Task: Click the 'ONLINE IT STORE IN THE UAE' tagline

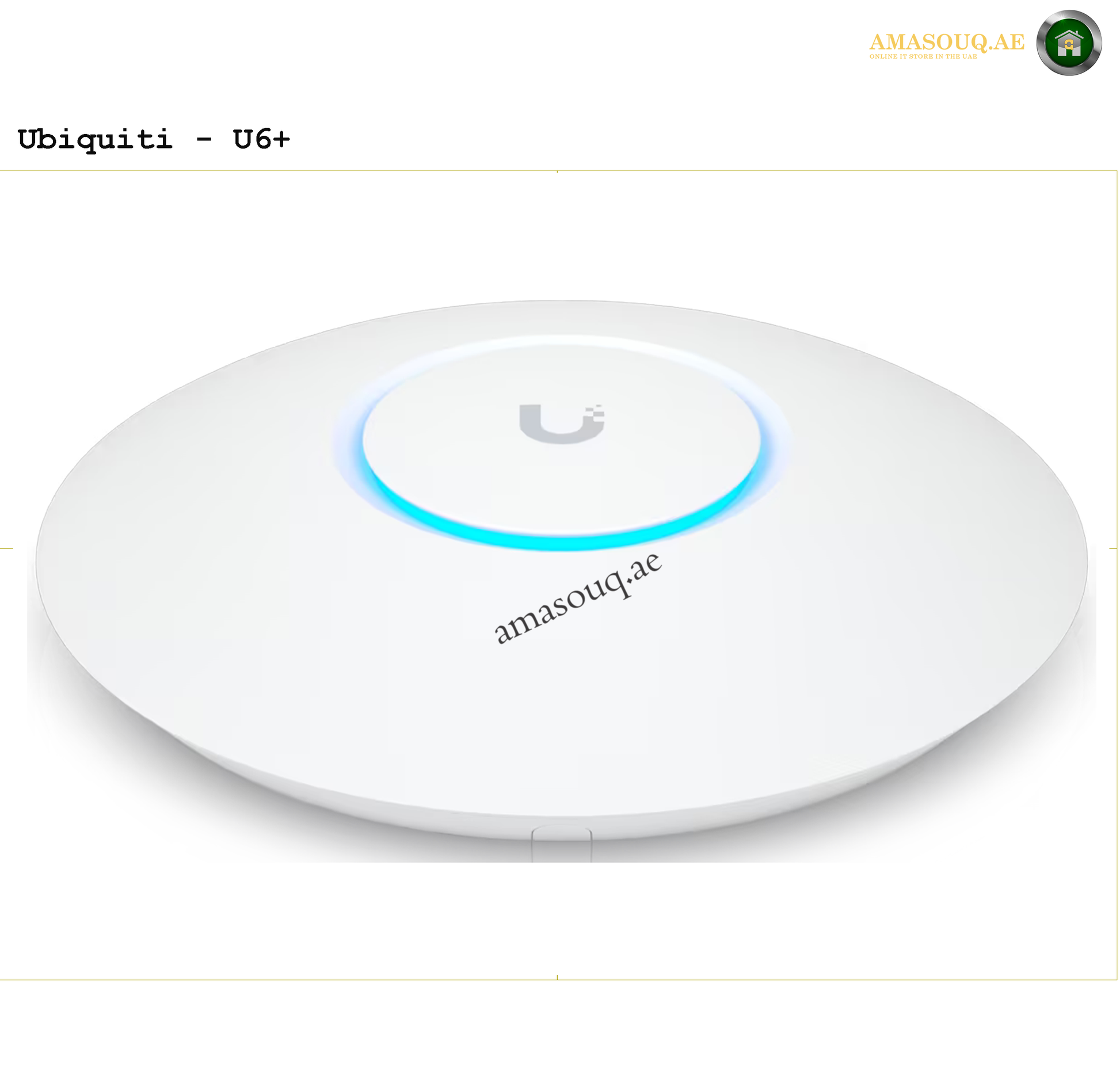Action: coord(923,56)
